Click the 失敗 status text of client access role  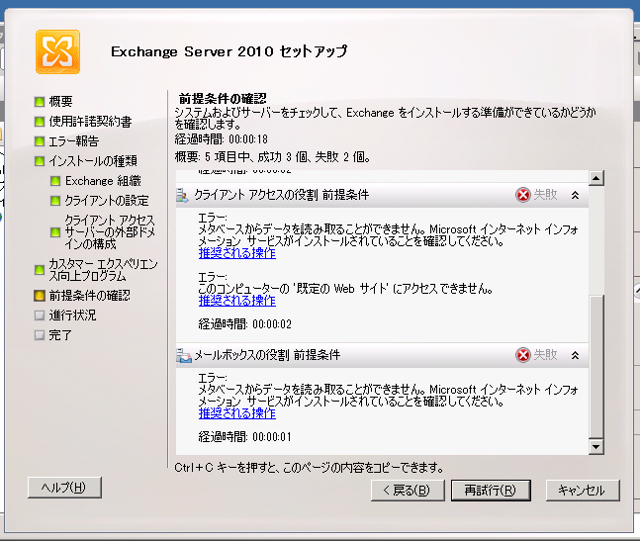545,195
